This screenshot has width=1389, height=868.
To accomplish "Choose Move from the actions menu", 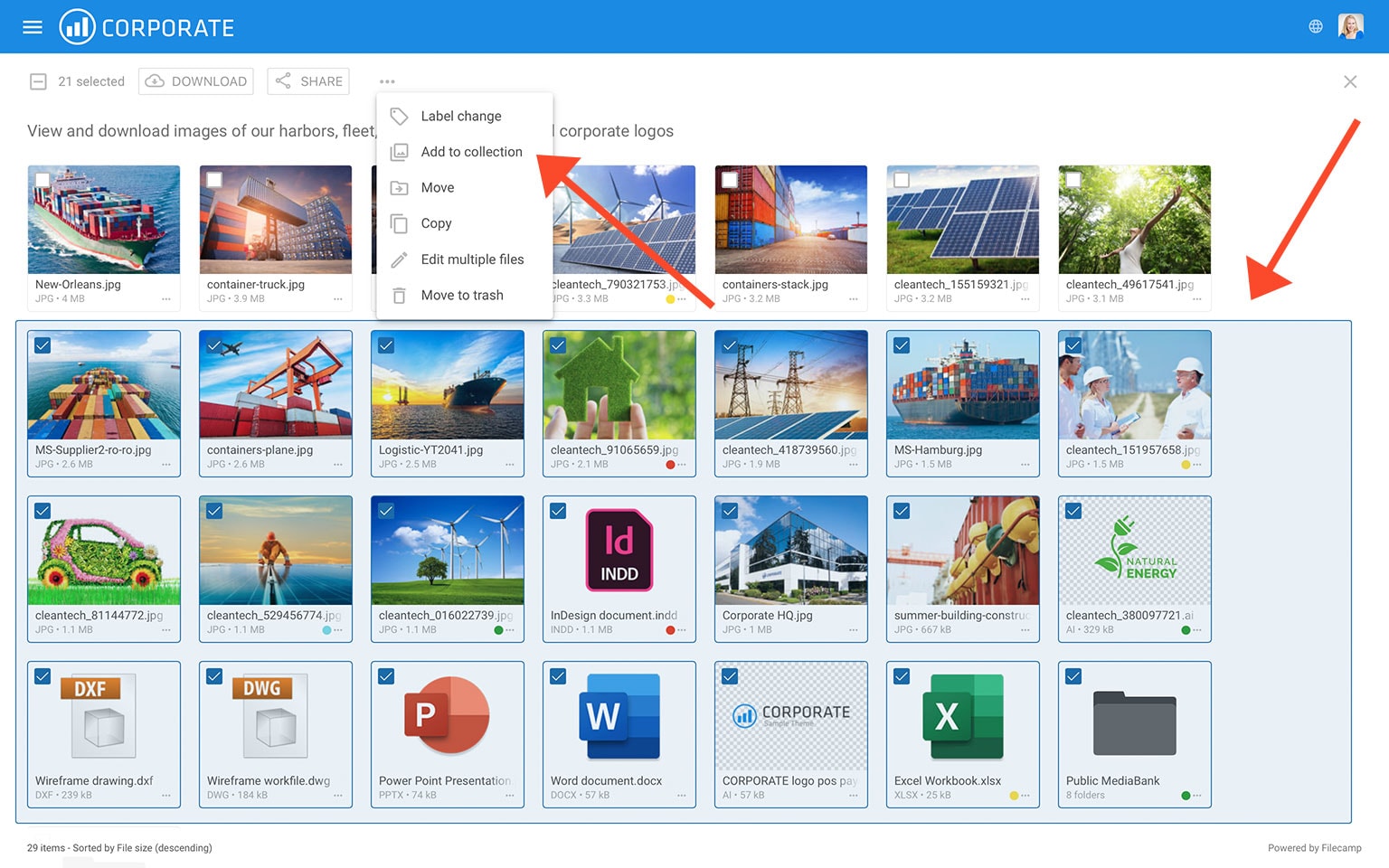I will point(464,188).
